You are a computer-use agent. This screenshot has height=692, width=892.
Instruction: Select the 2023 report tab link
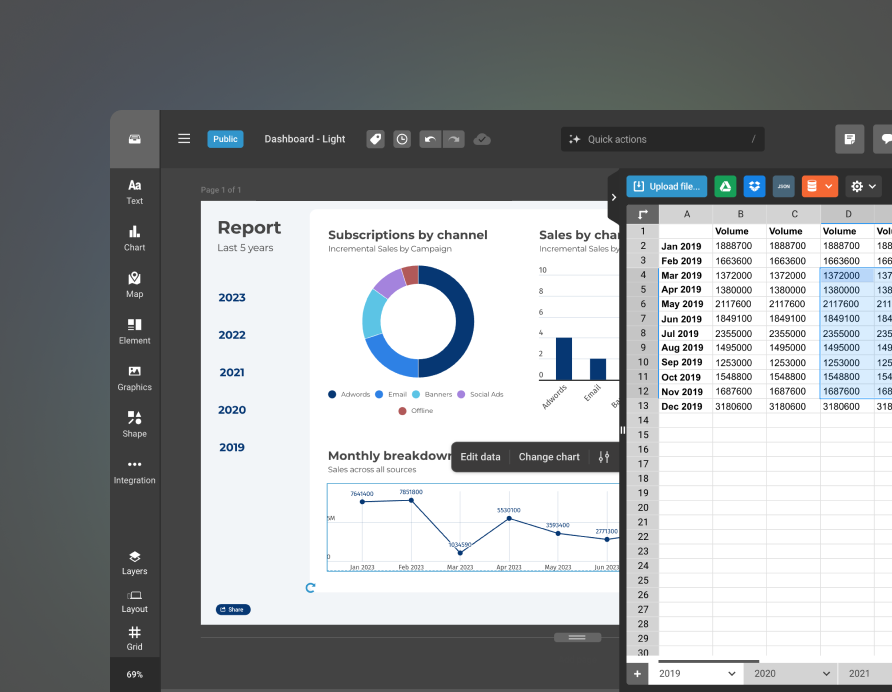232,298
